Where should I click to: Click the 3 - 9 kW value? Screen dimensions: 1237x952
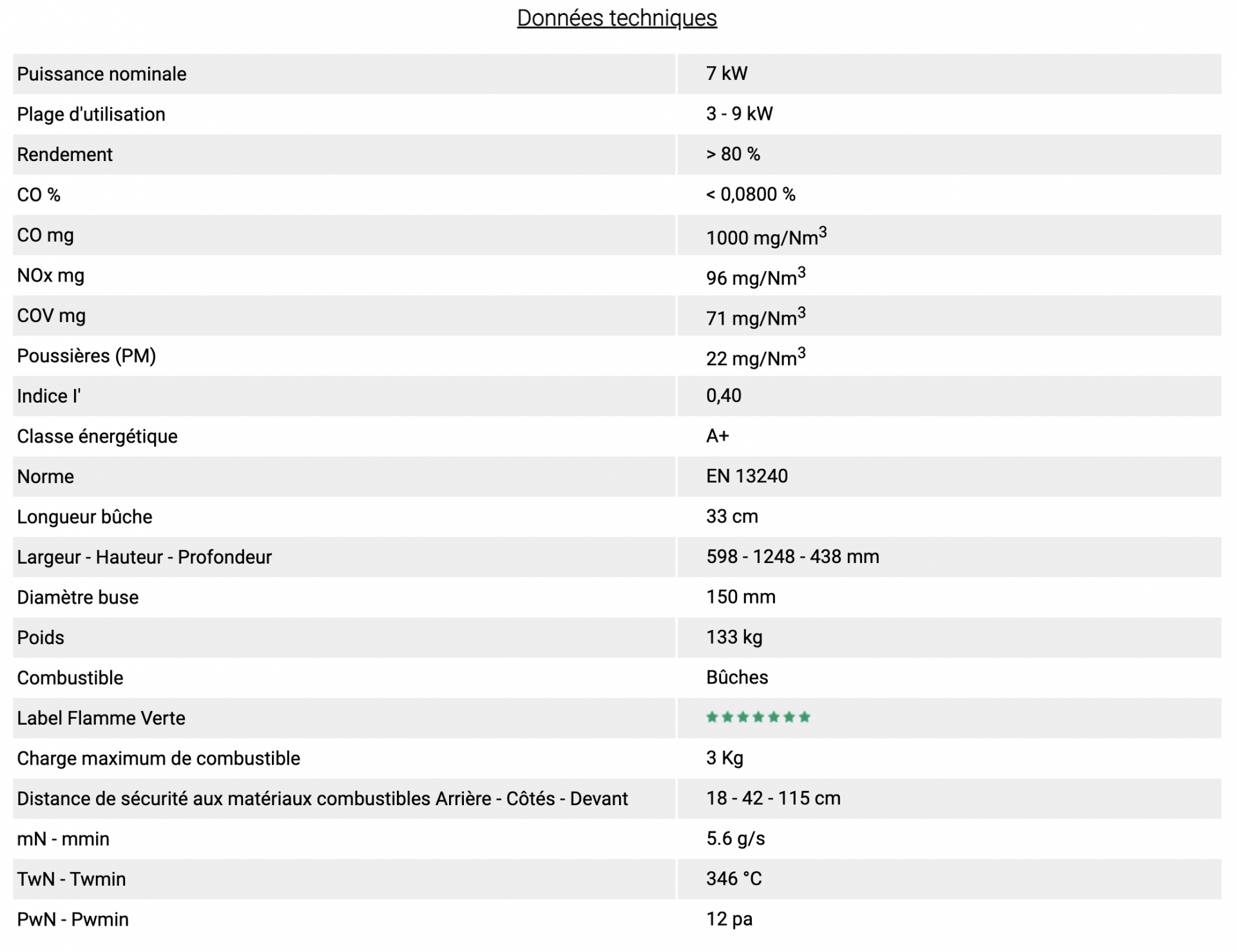point(740,114)
